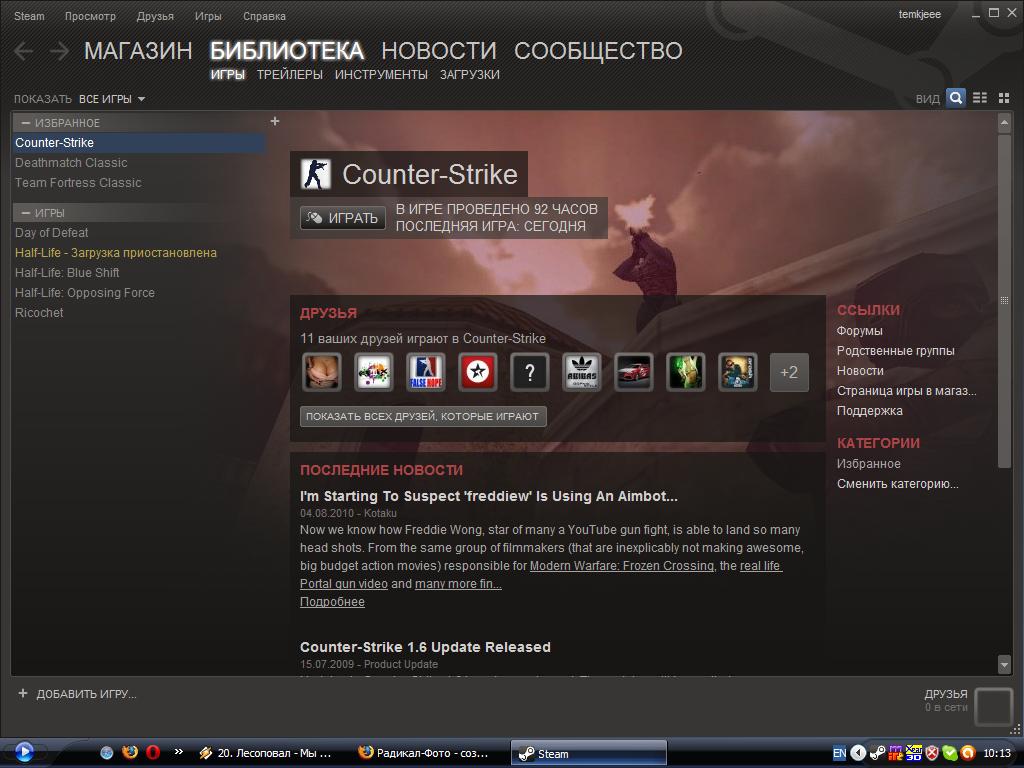Select Day of Defeat in the list
This screenshot has height=768, width=1024.
pyautogui.click(x=52, y=232)
